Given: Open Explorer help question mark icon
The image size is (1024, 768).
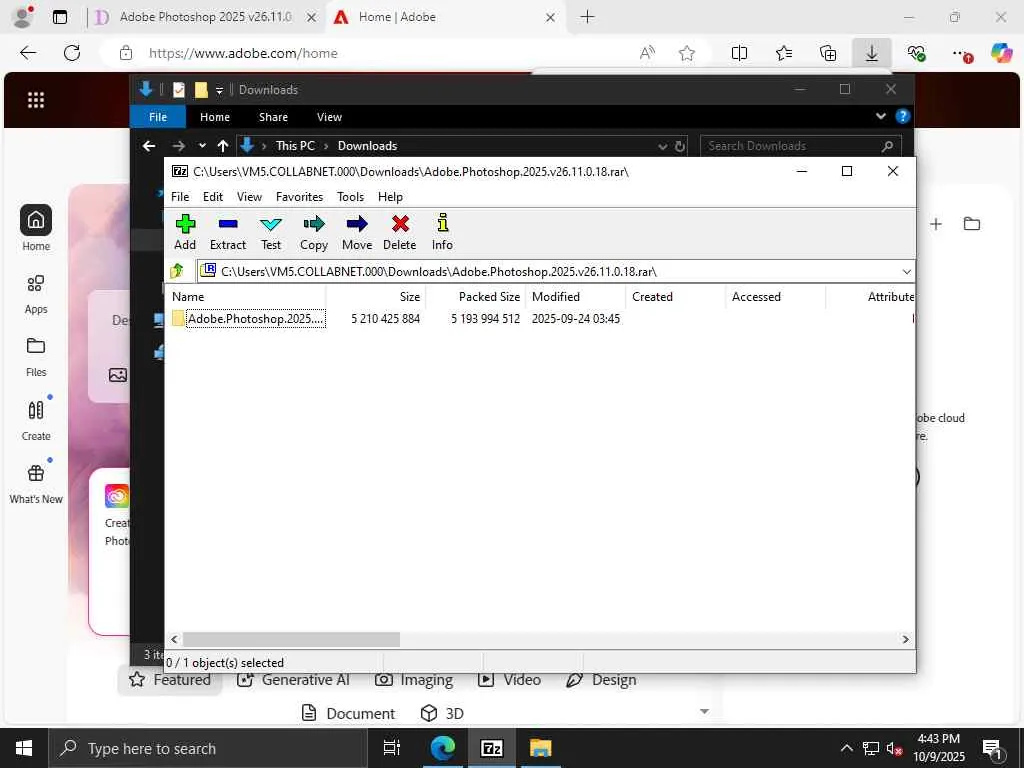Looking at the screenshot, I should 903,116.
